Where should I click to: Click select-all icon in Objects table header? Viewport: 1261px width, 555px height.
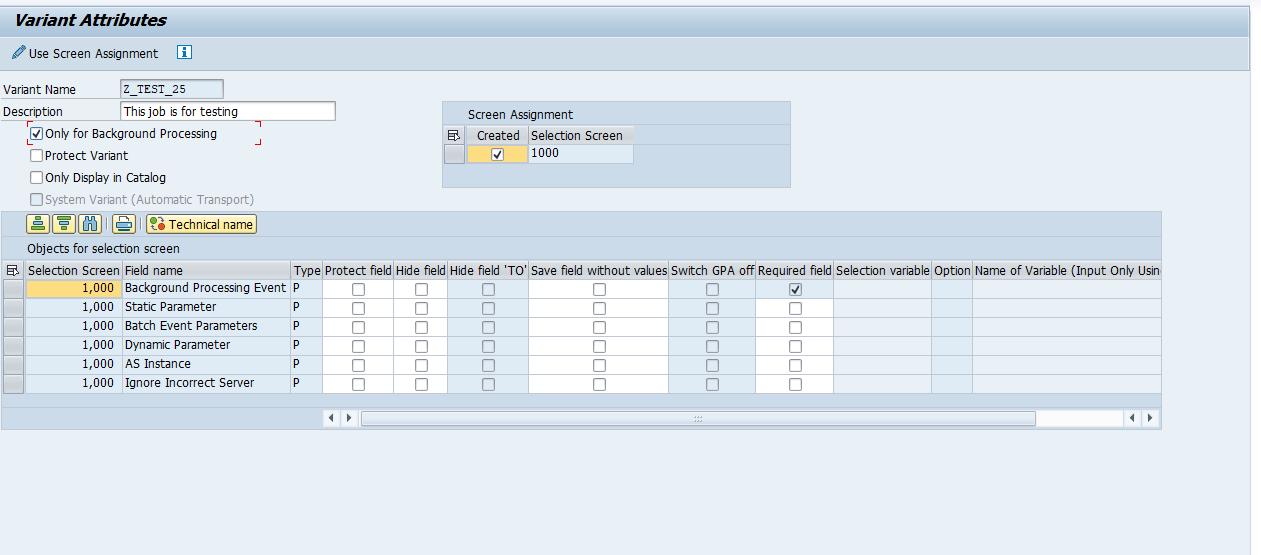pyautogui.click(x=13, y=270)
